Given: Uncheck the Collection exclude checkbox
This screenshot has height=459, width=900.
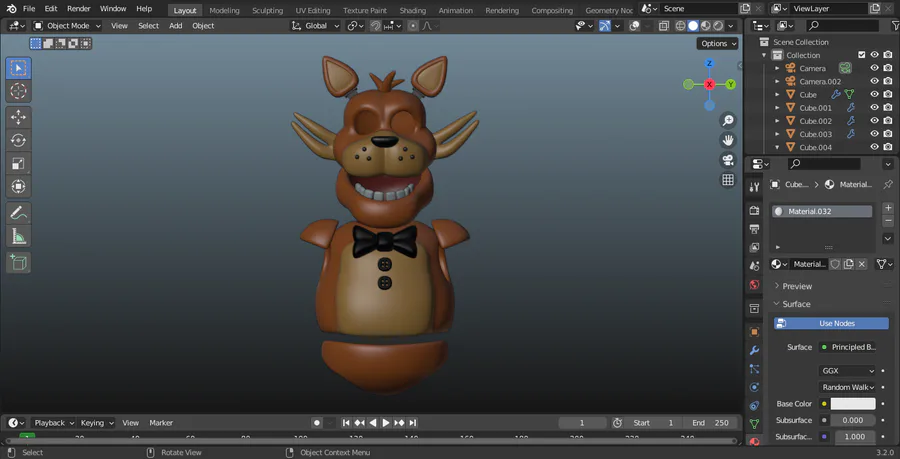Looking at the screenshot, I should click(861, 55).
